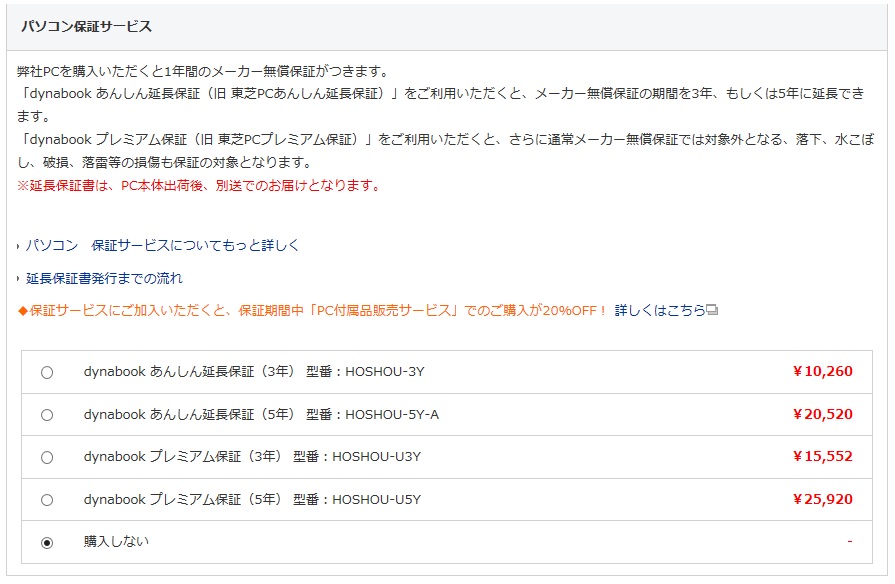
Task: Click the arrow bullet before パソコン 保証サービス link
Action: 18,247
